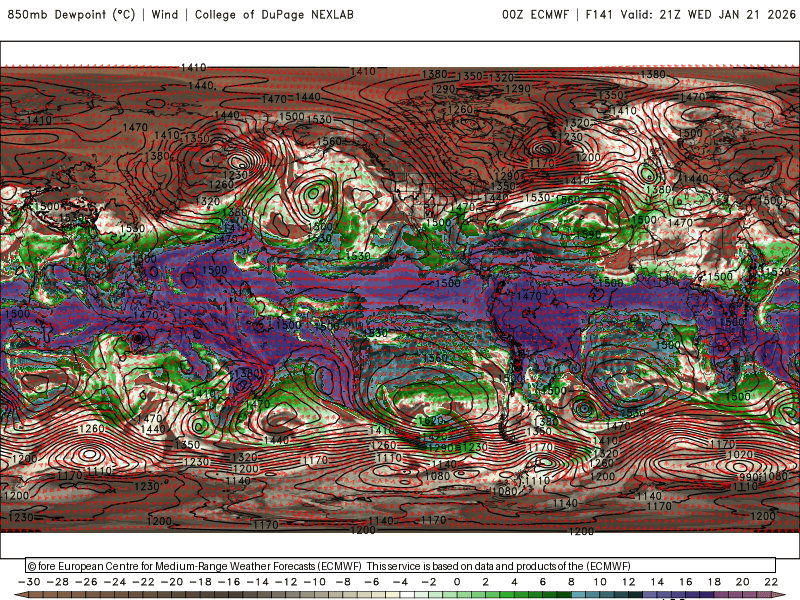Viewport: 800px width, 600px height.
Task: Click the -30 colorbar scale label
Action: [29, 582]
